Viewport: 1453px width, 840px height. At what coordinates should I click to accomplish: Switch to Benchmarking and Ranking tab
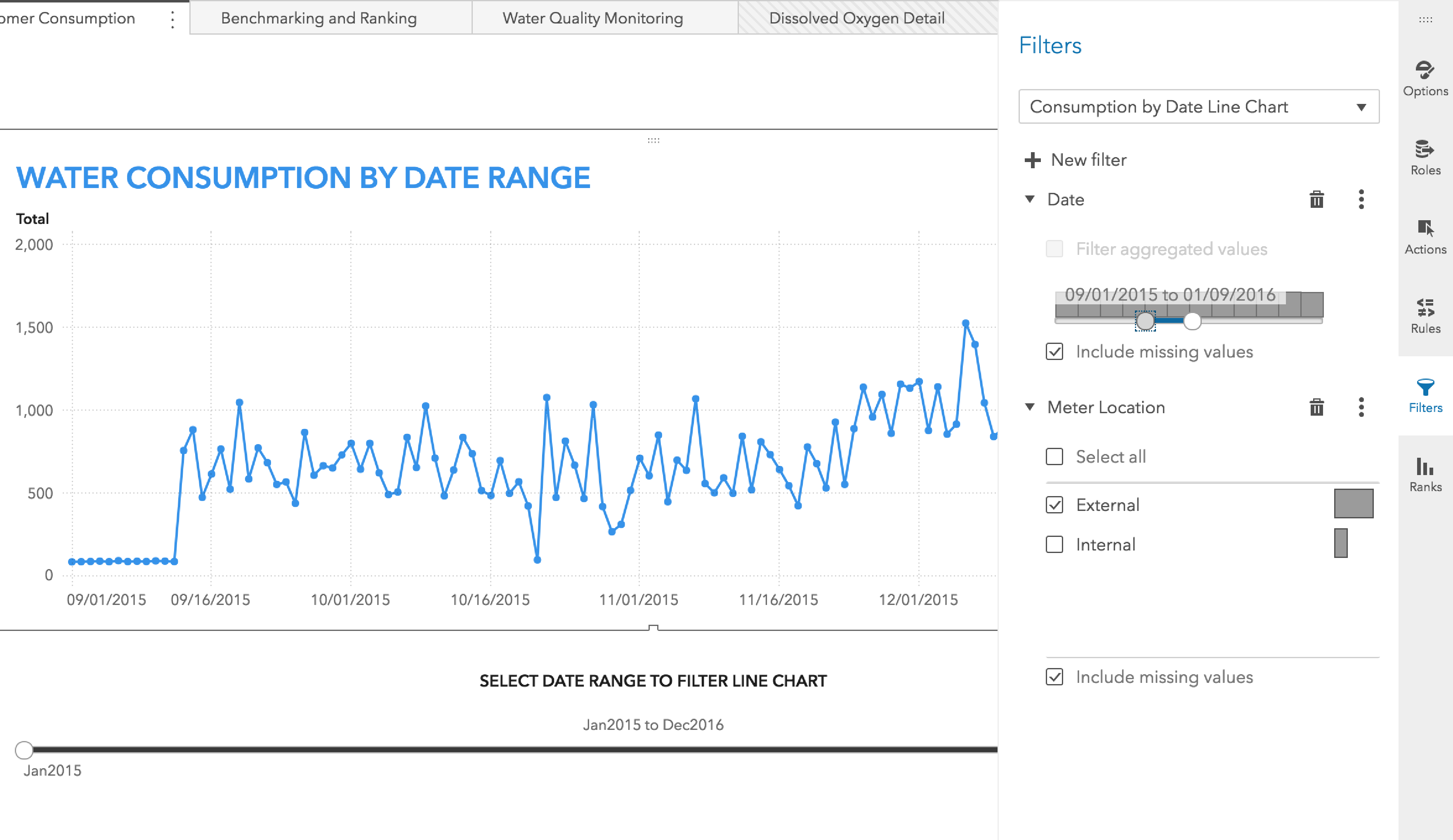[319, 18]
